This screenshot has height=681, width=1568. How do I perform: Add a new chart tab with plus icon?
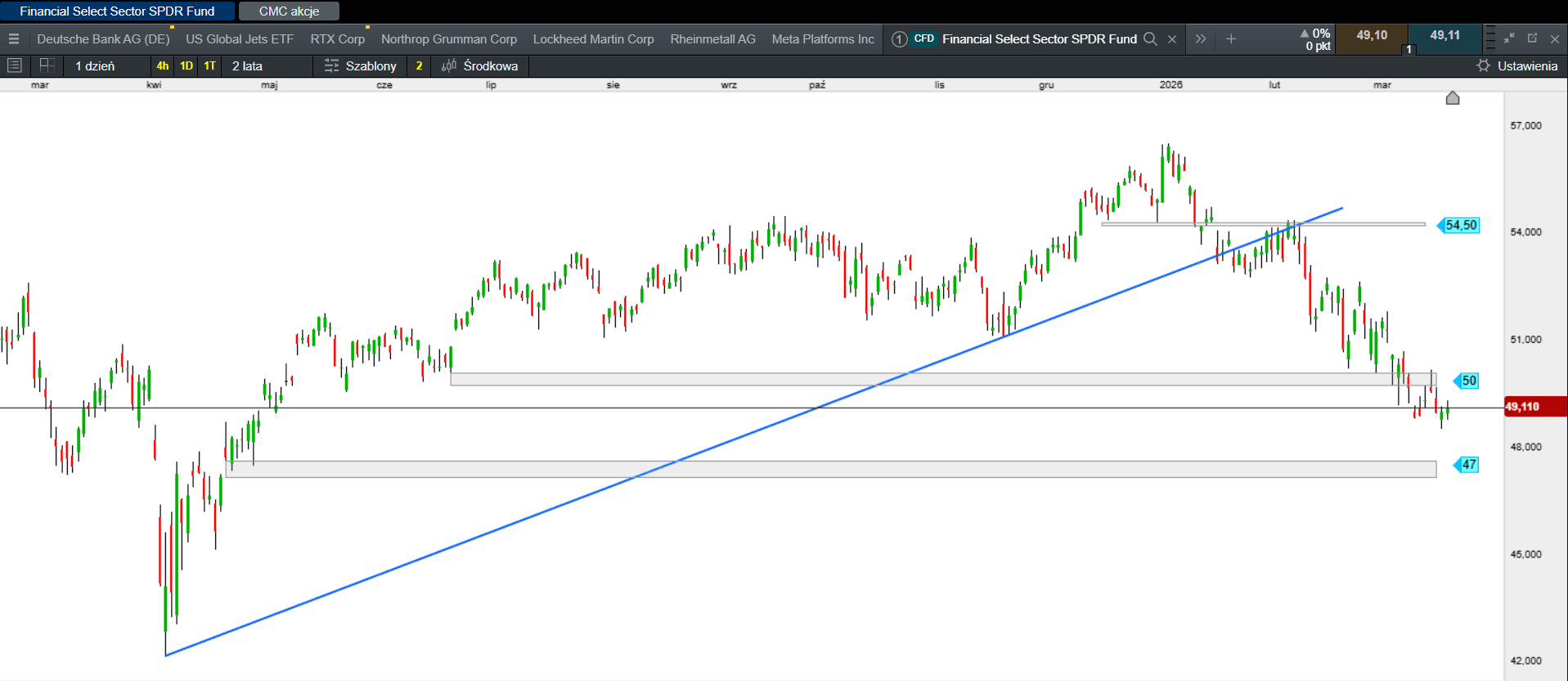point(1231,39)
